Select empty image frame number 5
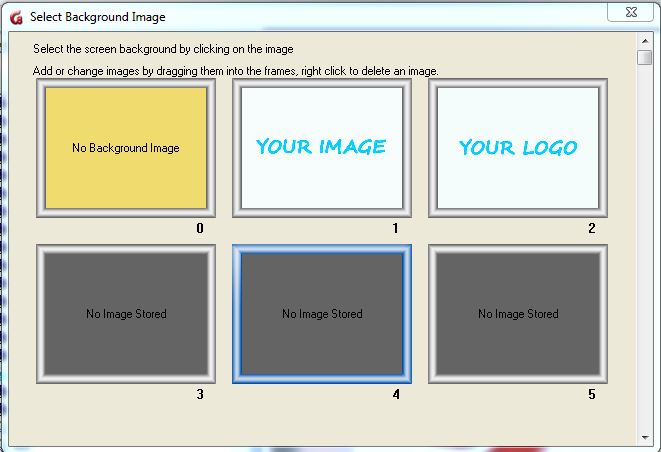This screenshot has width=661, height=452. (517, 314)
